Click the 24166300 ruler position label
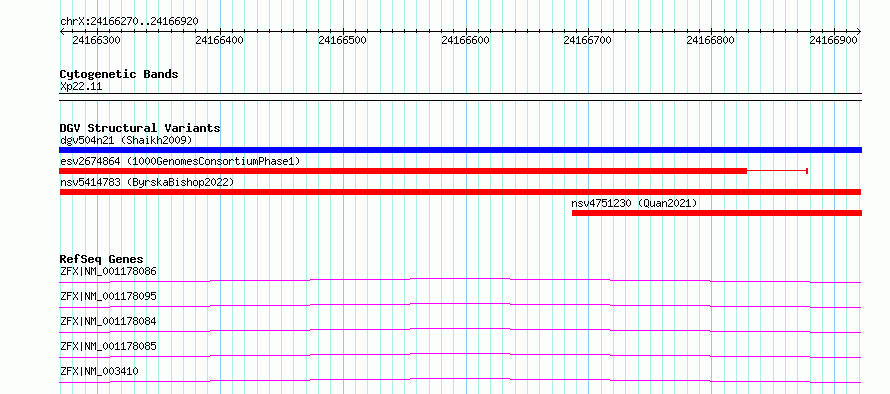890x394 pixels. 96,40
